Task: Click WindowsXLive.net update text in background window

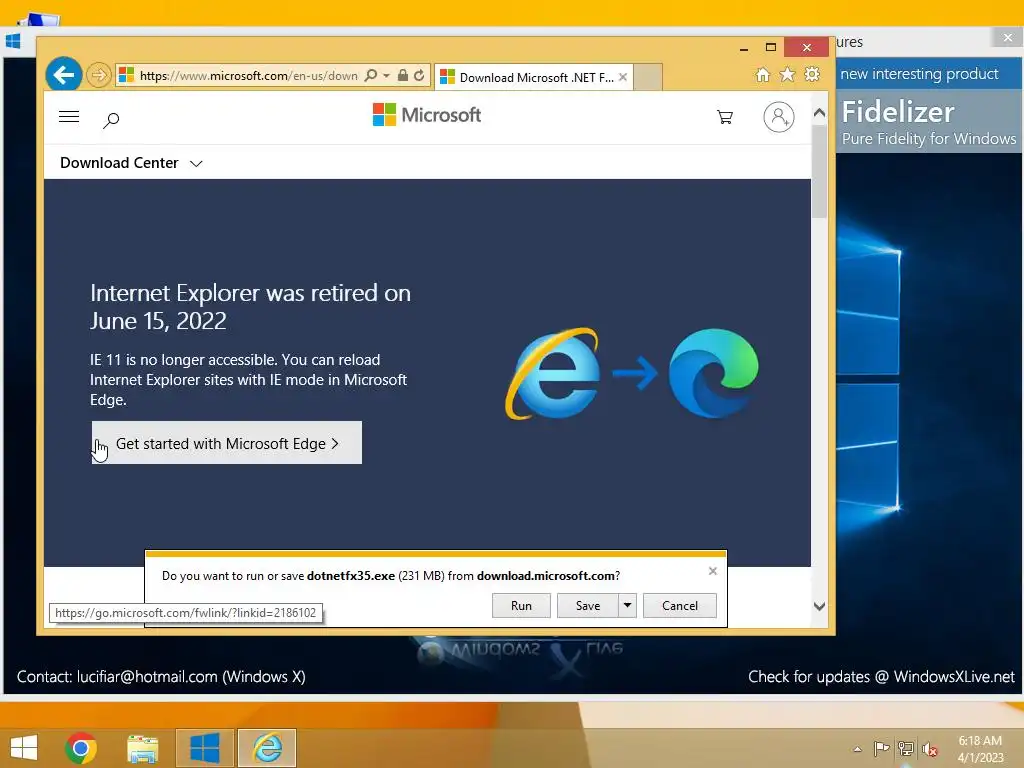Action: point(882,677)
